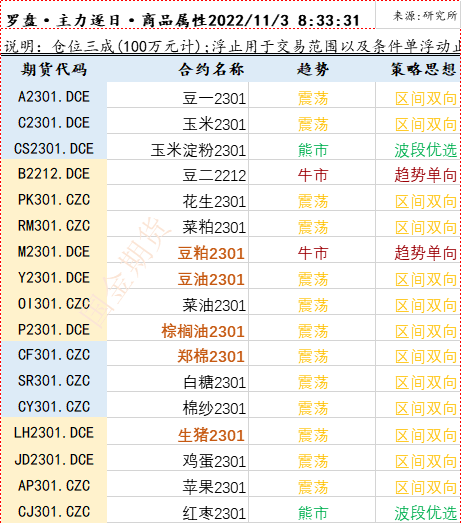The width and height of the screenshot is (461, 524).
Task: Click the 红枣2301 contract name
Action: pyautogui.click(x=214, y=513)
